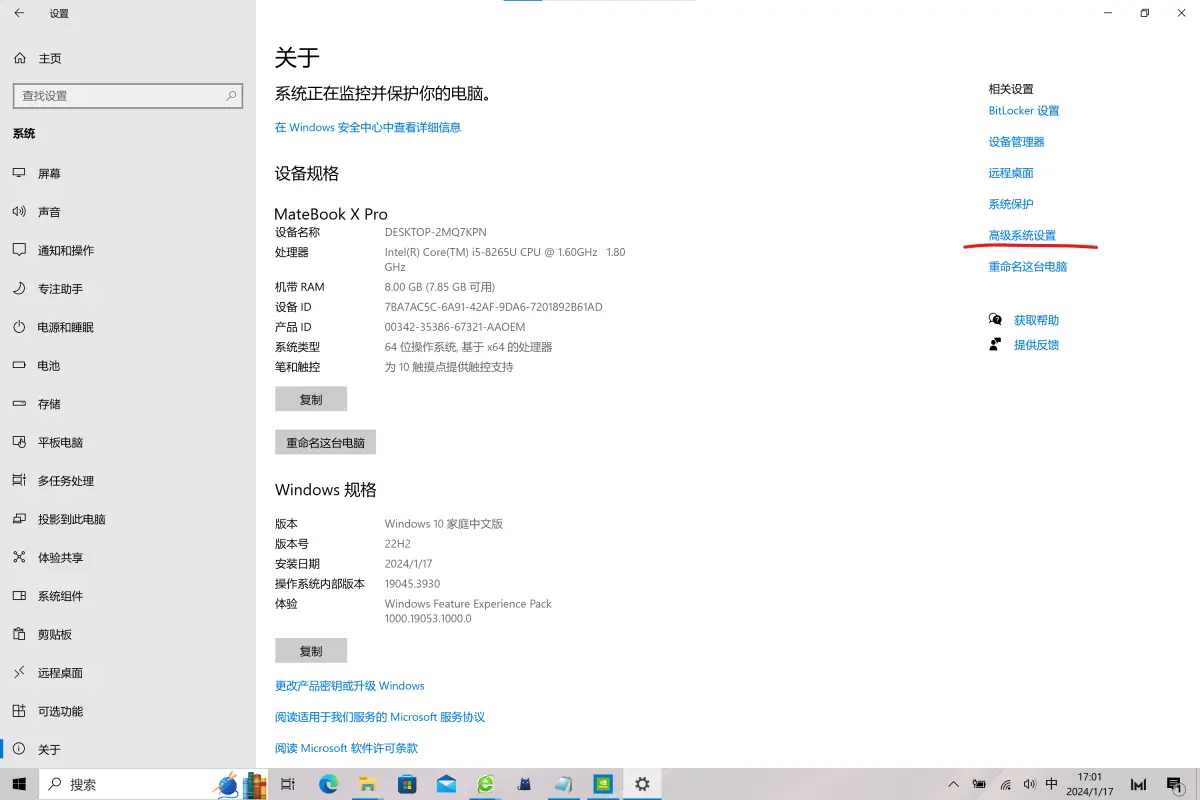Click 重命名这台电脑 link under 相关设置

click(1028, 267)
